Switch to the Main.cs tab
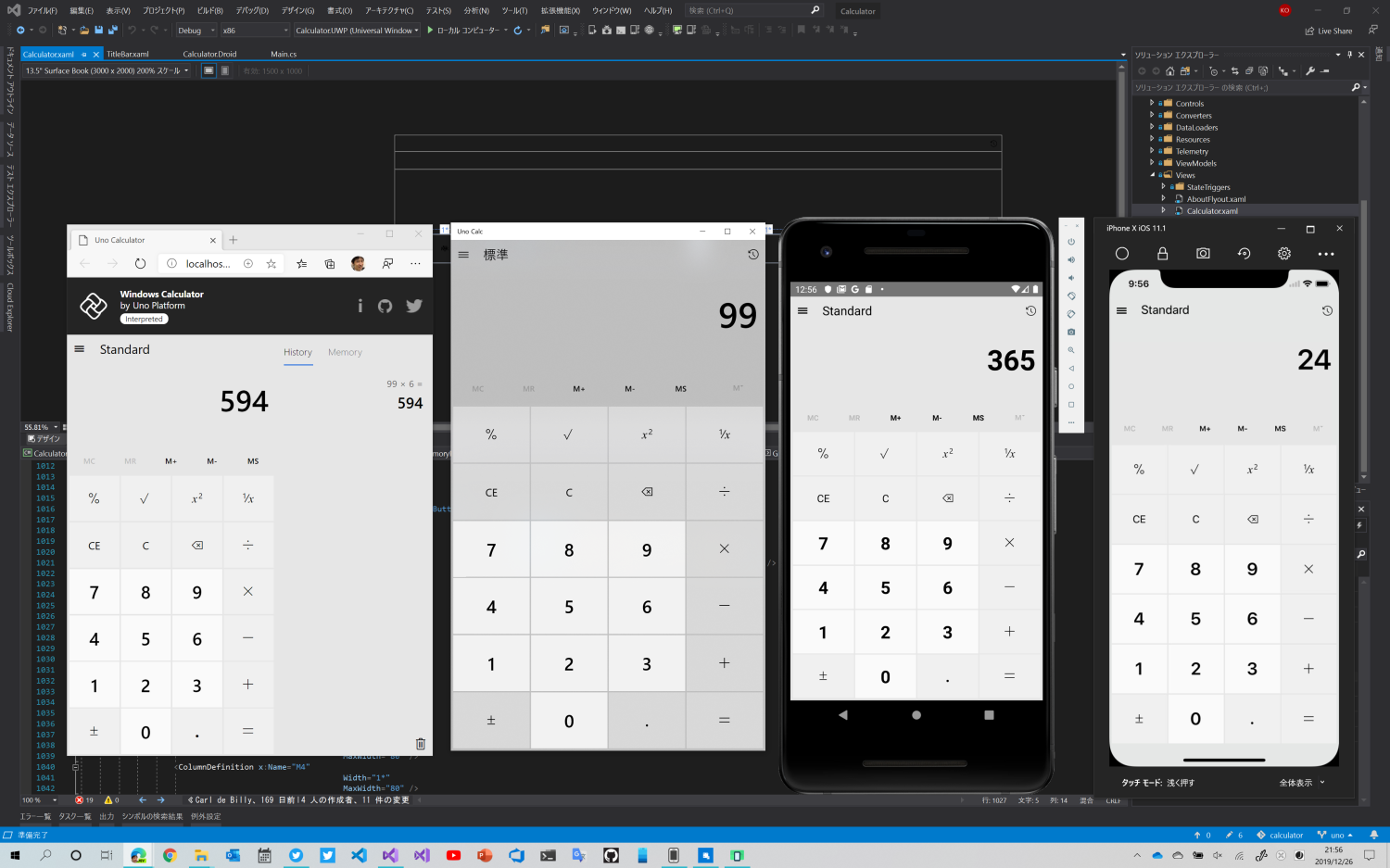This screenshot has width=1390, height=868. click(x=283, y=54)
